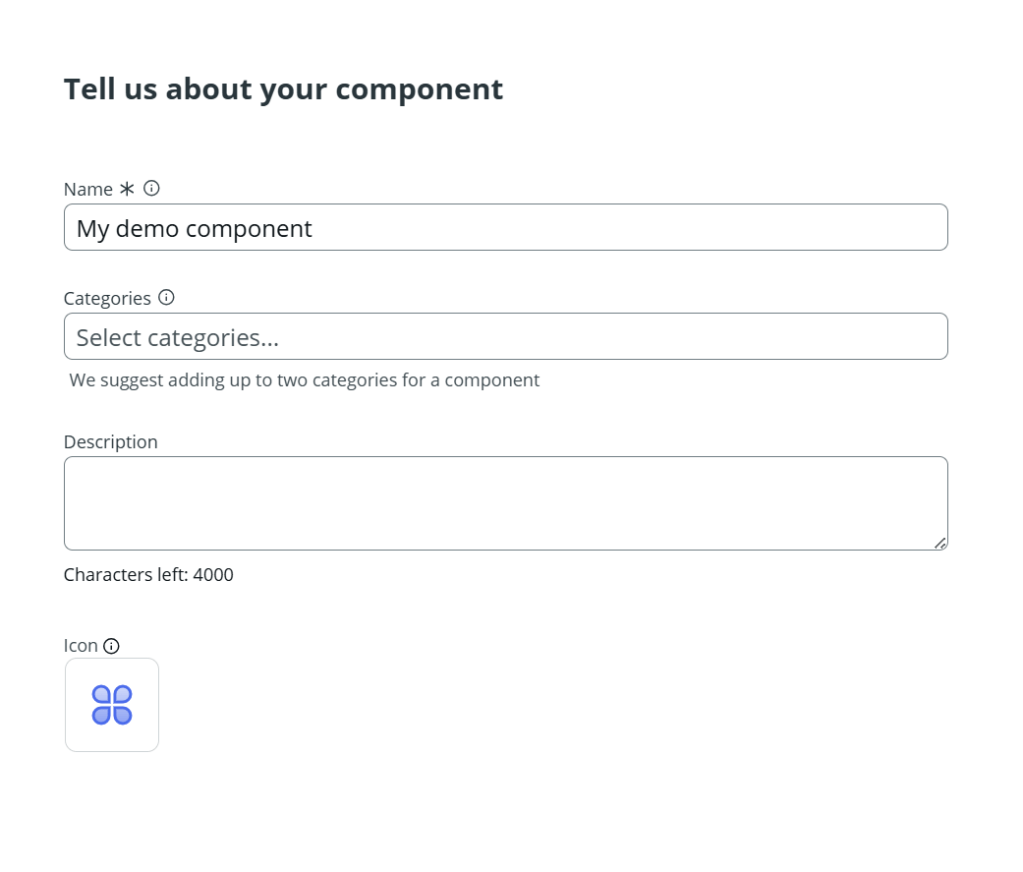Image resolution: width=1023 pixels, height=872 pixels.
Task: Click the heading Tell us about your component
Action: point(283,88)
